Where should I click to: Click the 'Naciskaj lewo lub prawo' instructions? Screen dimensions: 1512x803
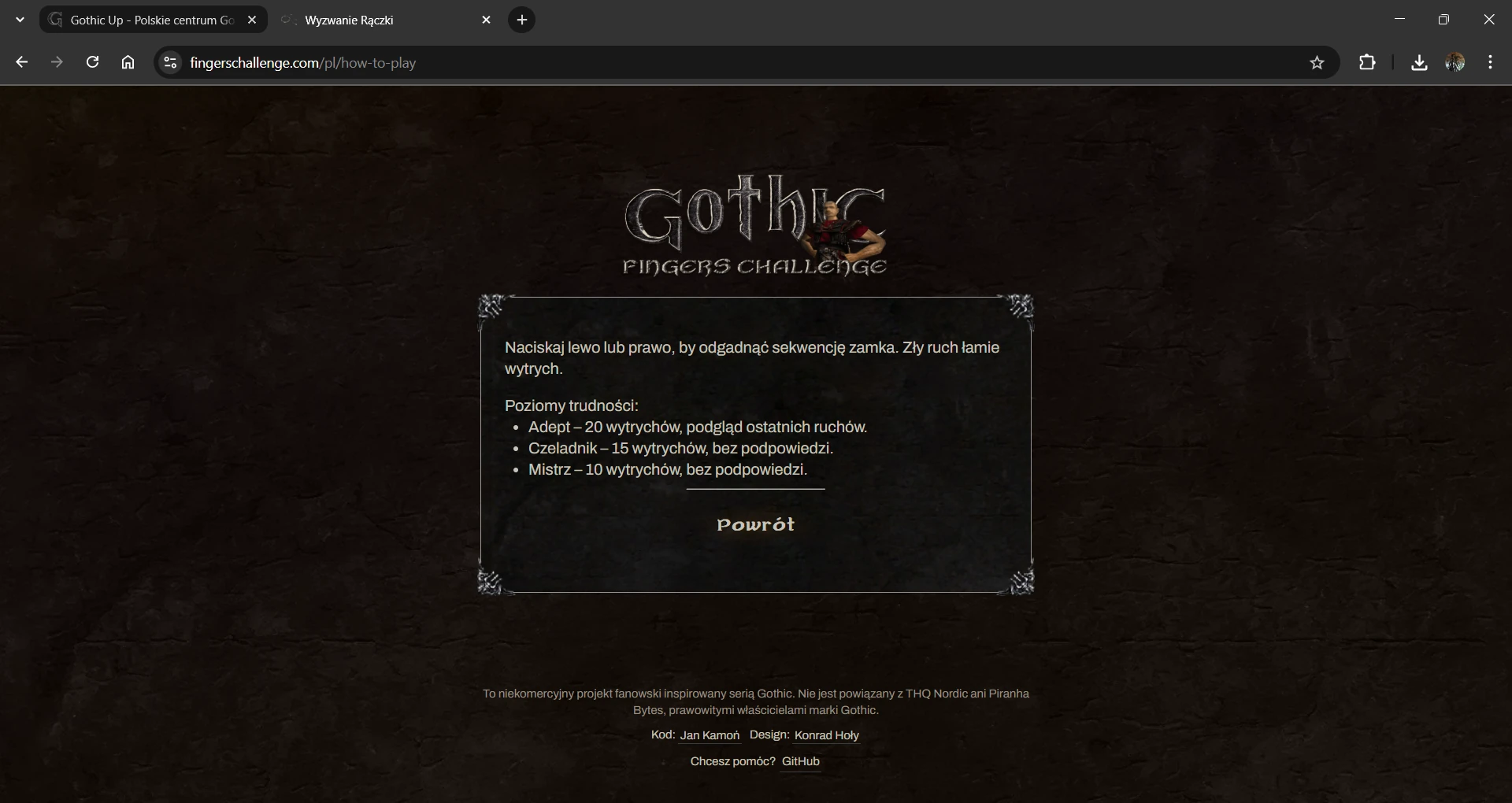[x=752, y=357]
